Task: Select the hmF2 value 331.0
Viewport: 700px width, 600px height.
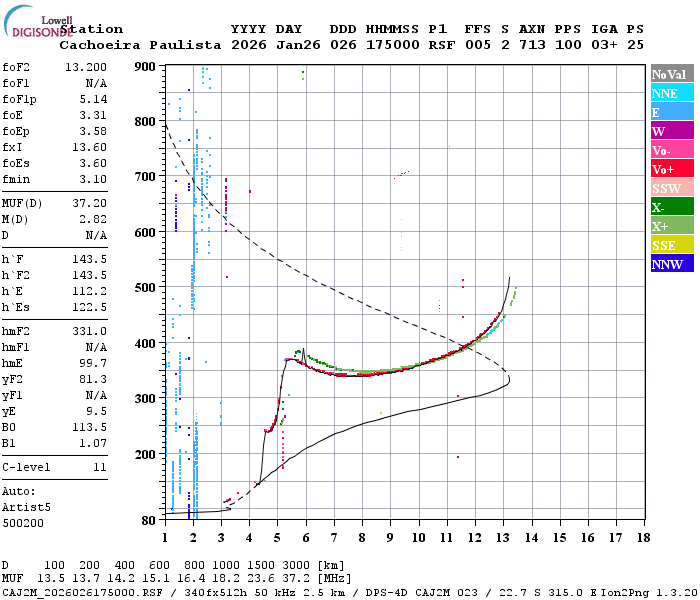Action: [x=90, y=331]
